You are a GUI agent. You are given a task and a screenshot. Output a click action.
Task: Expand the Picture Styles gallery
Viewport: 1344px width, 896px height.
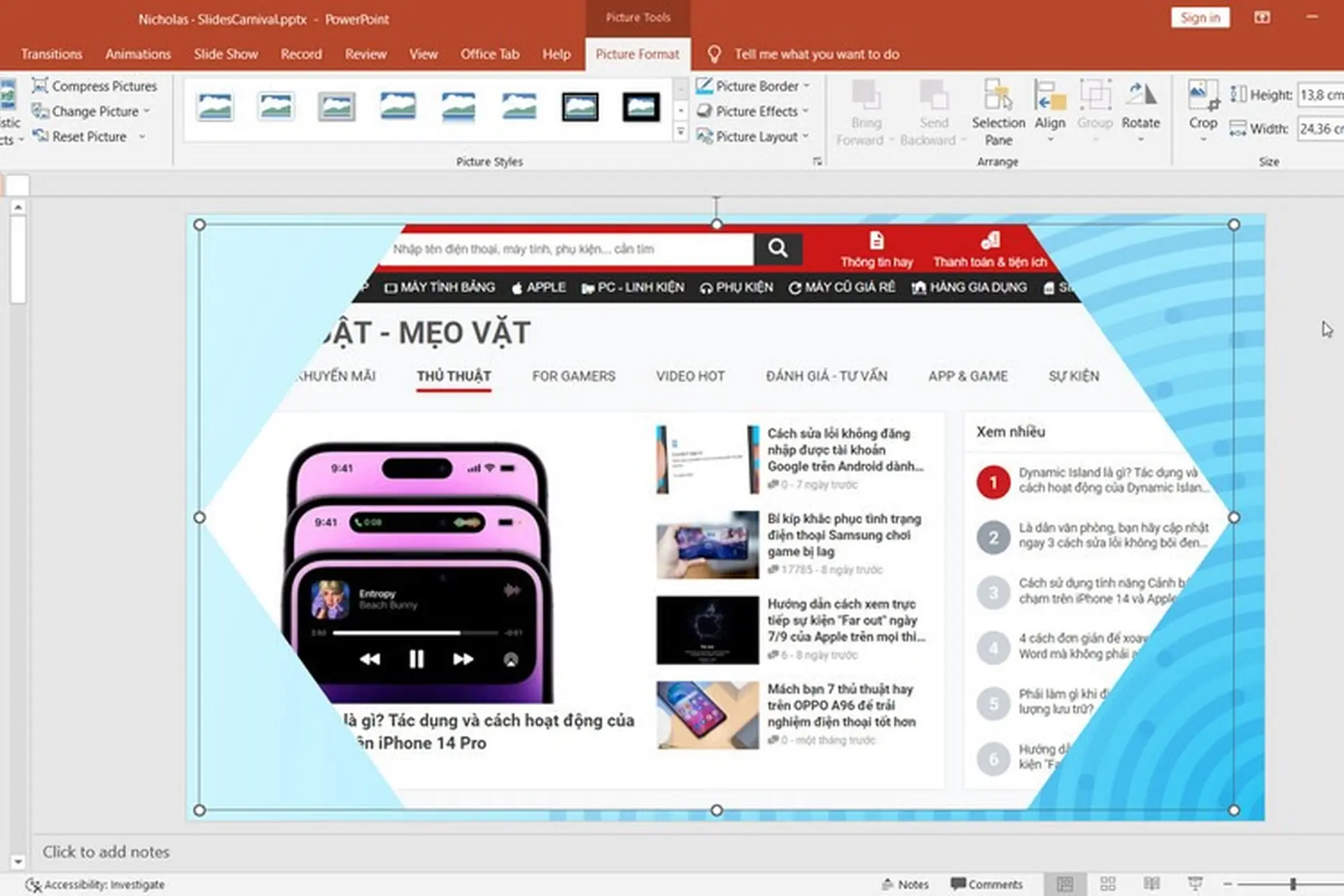[680, 131]
